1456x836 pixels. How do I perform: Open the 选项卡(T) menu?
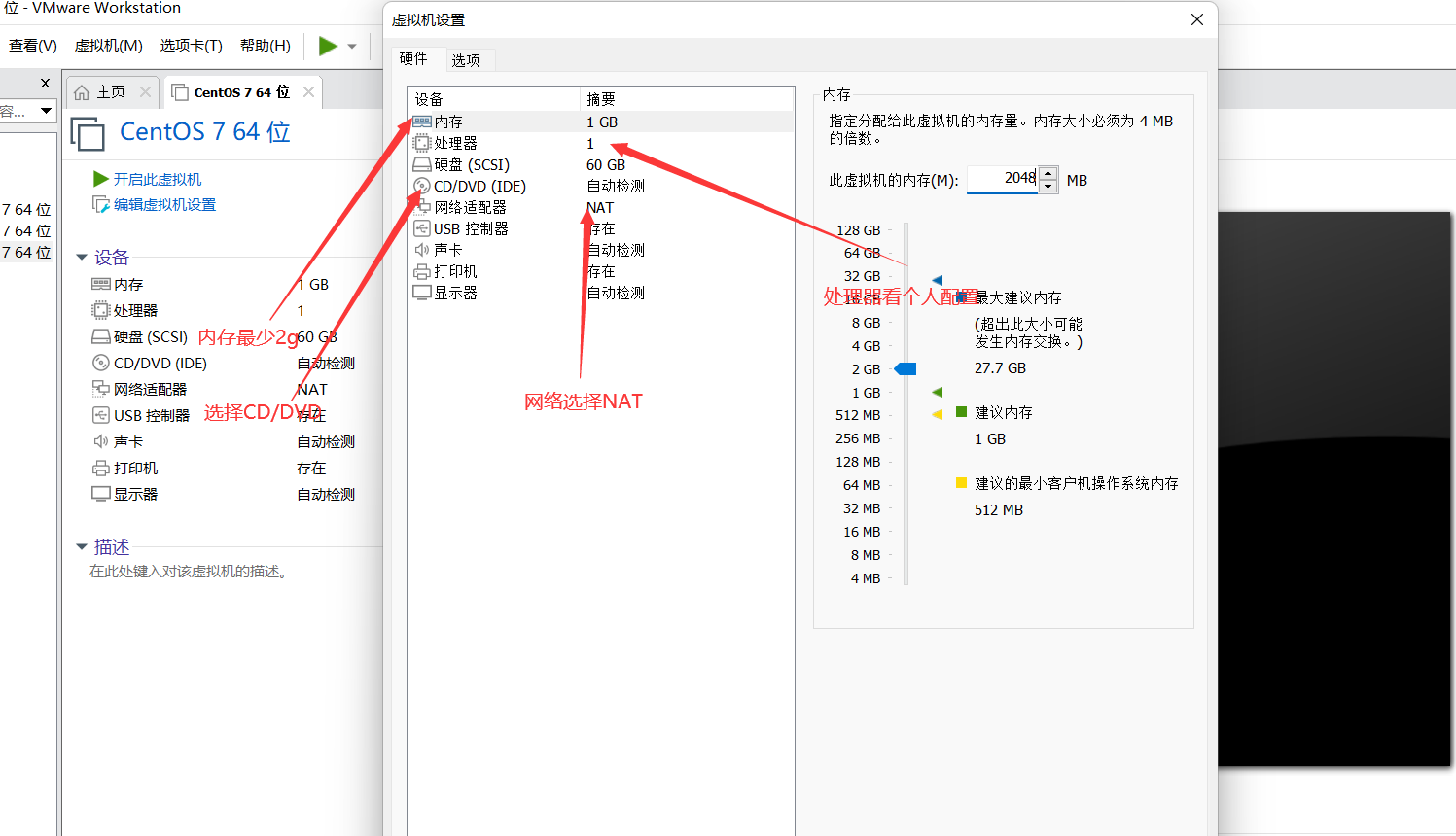tap(192, 46)
